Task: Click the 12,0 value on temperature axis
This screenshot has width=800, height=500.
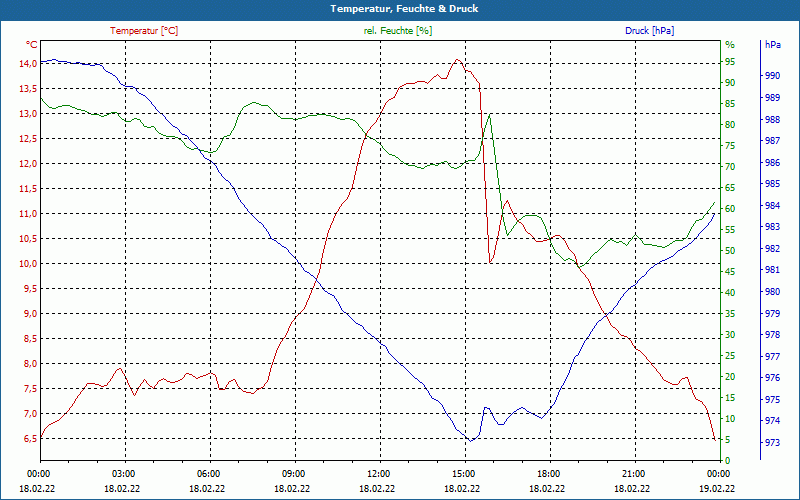Action: (x=28, y=164)
